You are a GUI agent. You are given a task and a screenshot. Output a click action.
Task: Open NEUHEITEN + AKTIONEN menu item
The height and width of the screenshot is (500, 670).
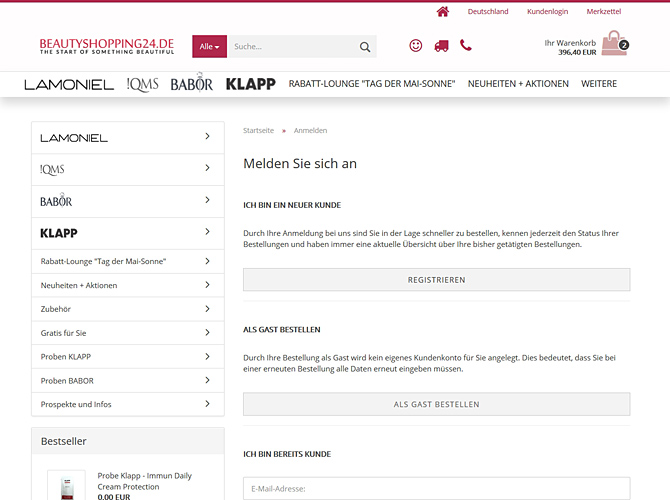pyautogui.click(x=518, y=84)
